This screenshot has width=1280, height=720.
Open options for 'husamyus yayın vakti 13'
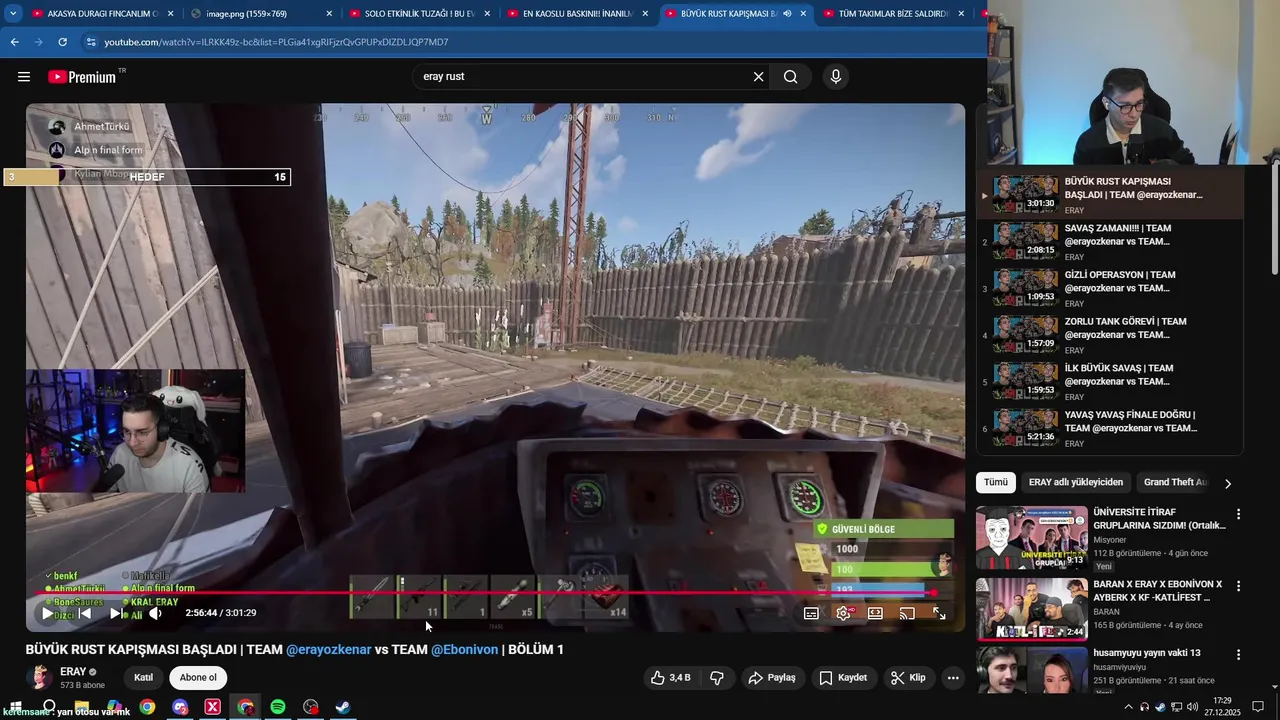click(1238, 654)
